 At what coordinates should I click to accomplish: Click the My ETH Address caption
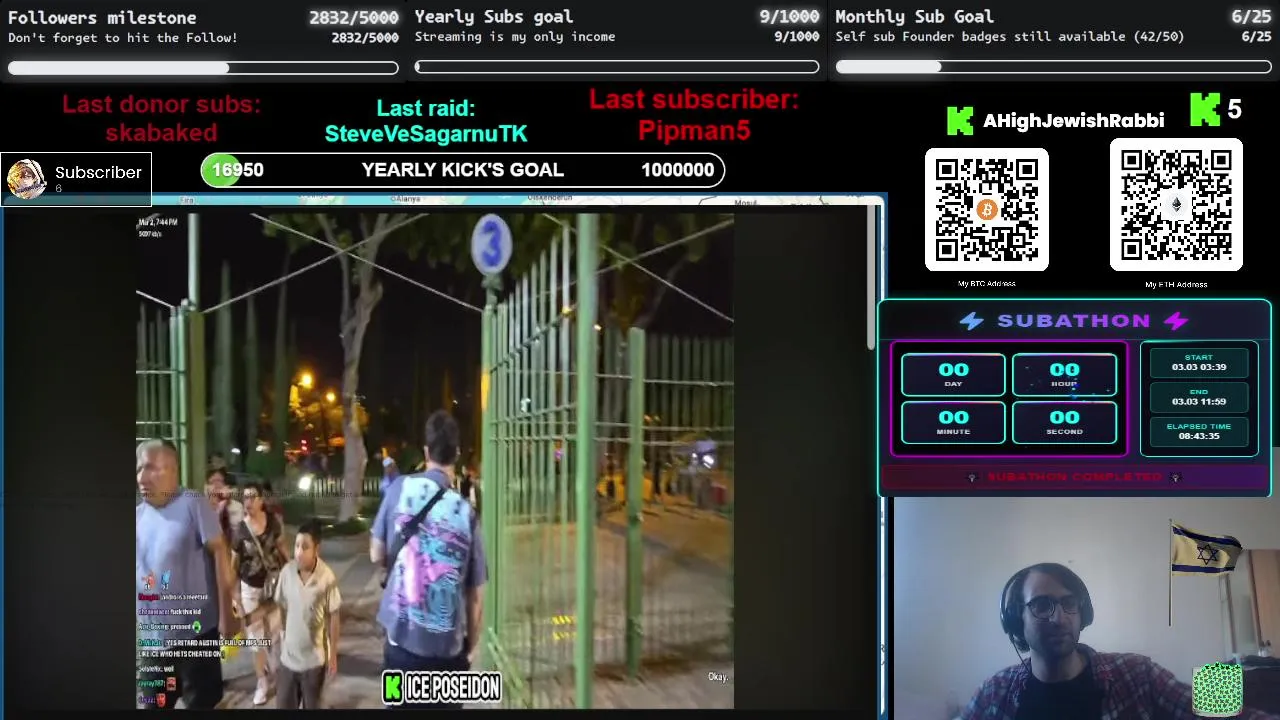1176,285
